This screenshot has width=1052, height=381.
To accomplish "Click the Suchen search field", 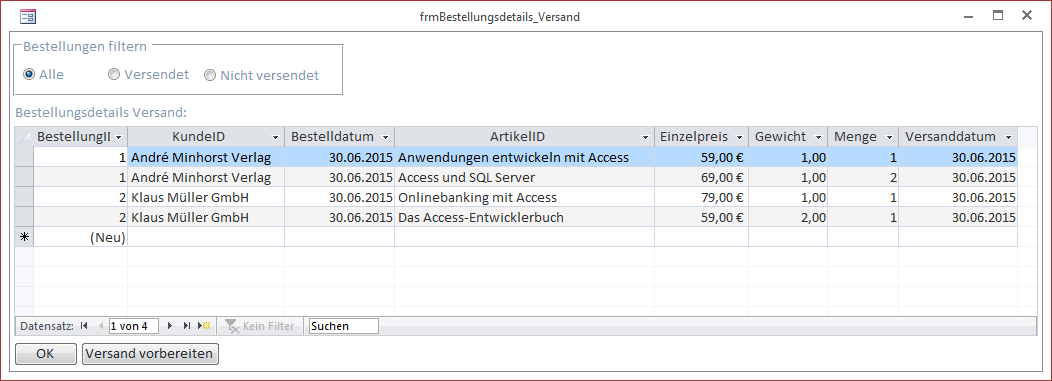I will tap(344, 326).
